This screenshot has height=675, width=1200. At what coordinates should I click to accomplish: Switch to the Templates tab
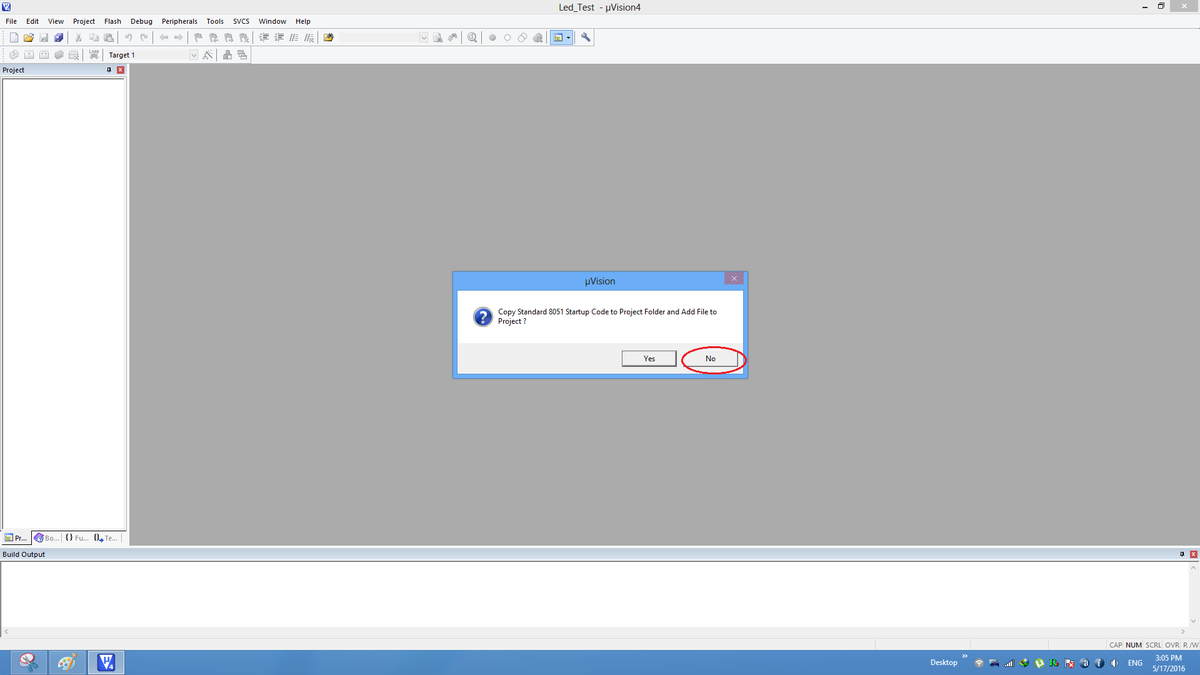[106, 538]
